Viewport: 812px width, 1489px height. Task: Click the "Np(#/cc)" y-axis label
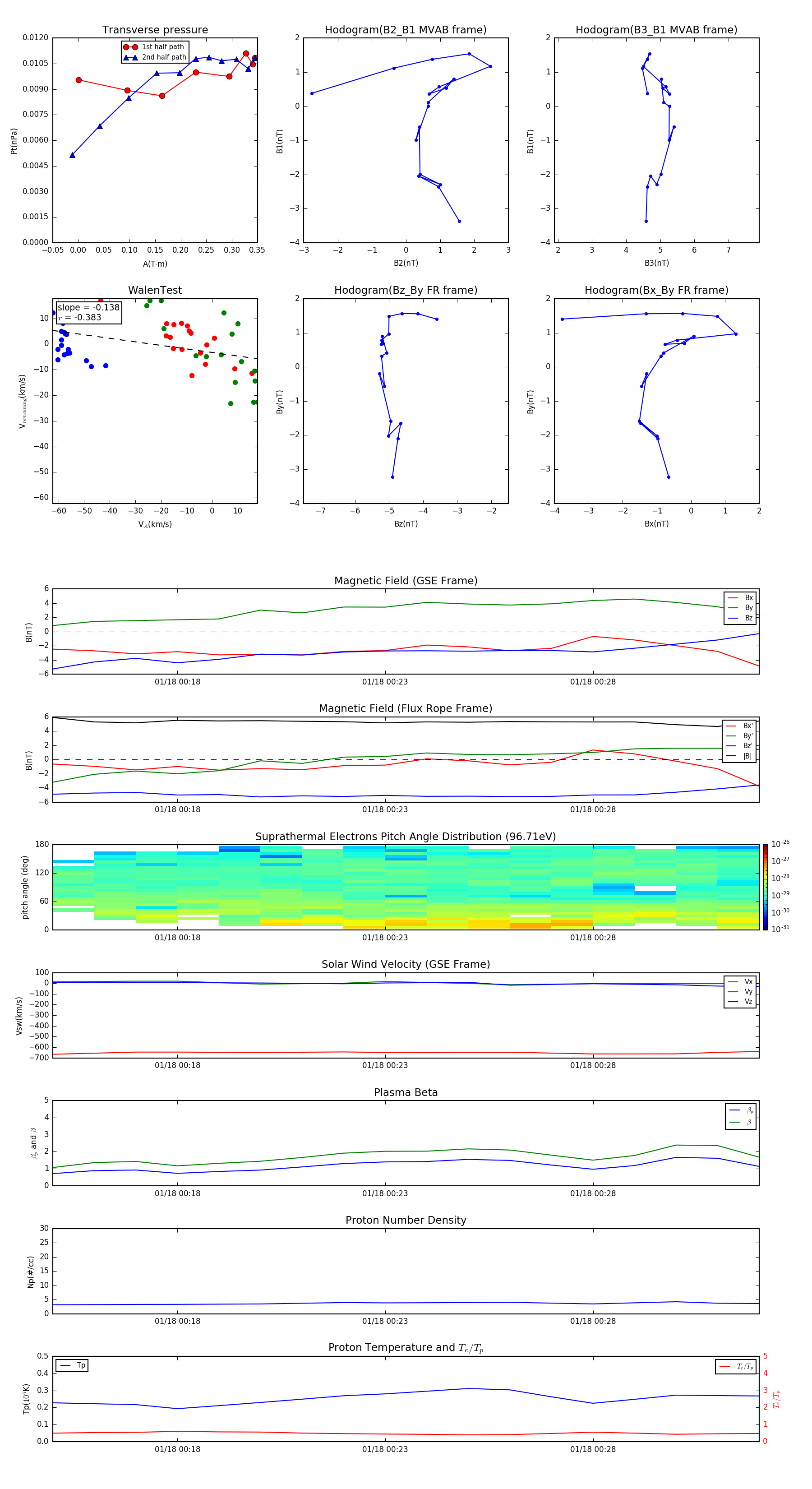(x=31, y=1272)
